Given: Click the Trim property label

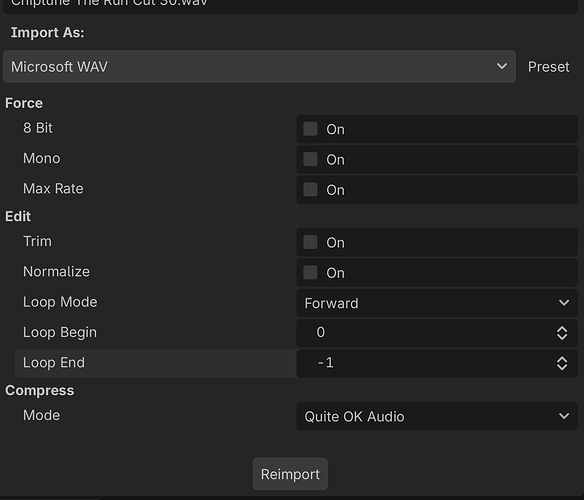Looking at the screenshot, I should [x=38, y=241].
